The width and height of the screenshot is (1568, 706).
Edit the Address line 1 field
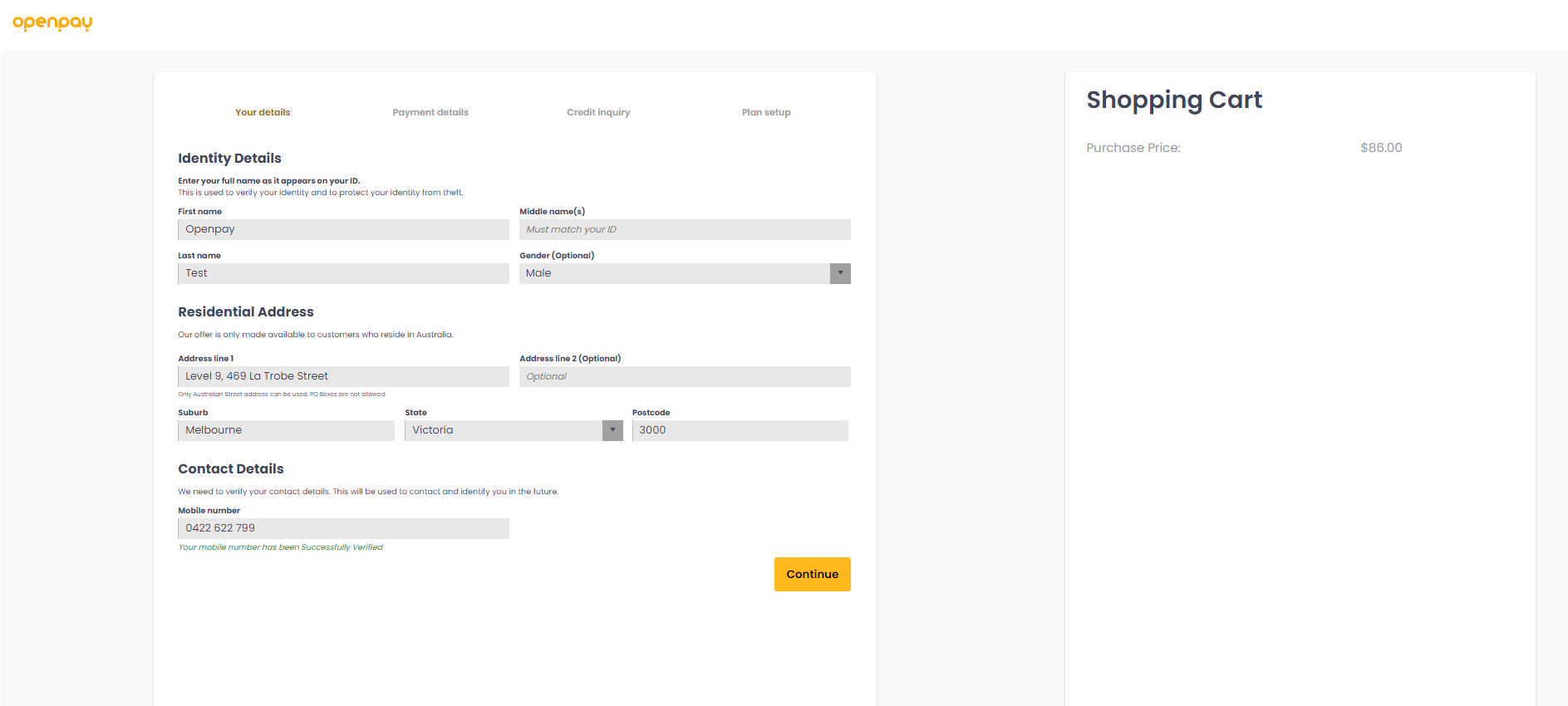pyautogui.click(x=343, y=376)
